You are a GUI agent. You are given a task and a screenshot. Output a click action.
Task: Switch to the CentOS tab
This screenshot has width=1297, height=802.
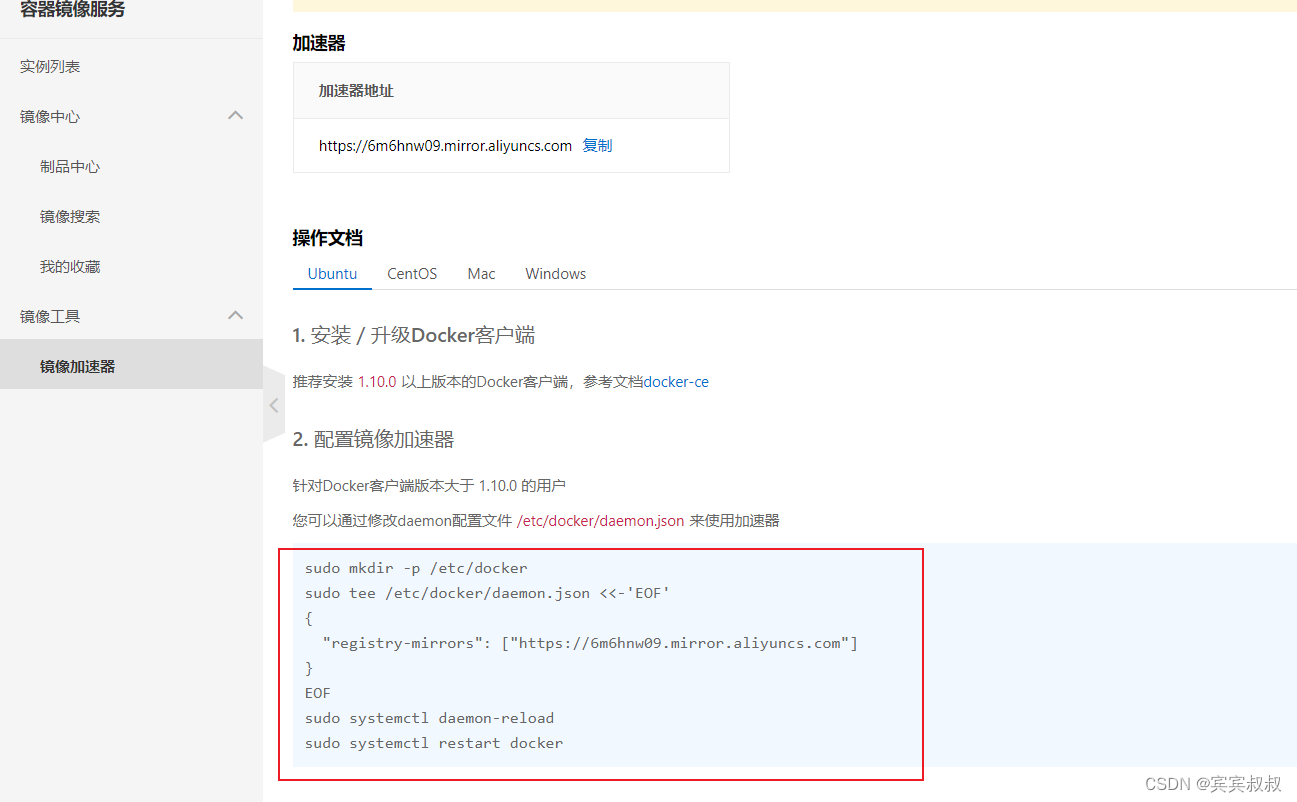click(412, 273)
